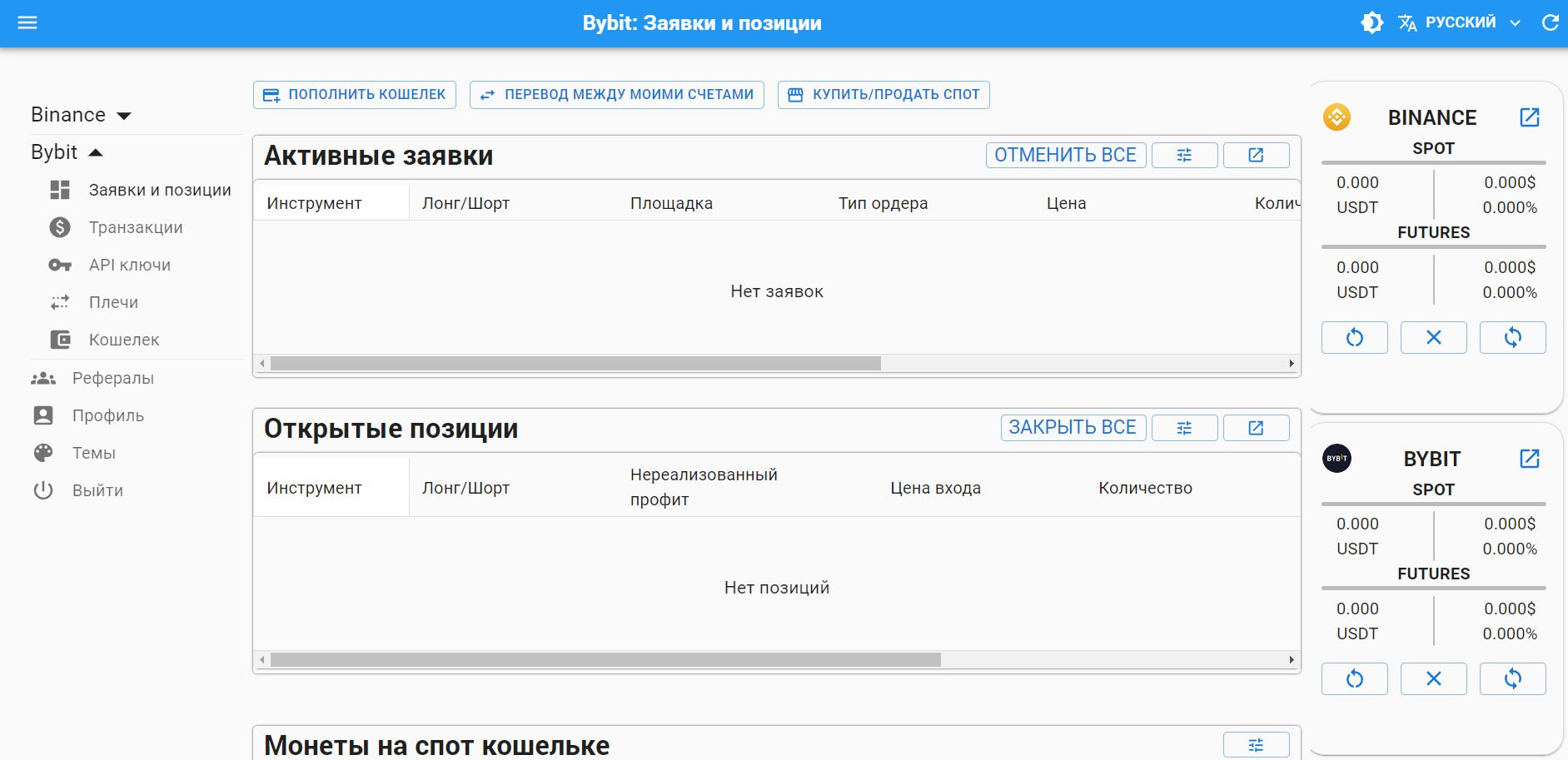Click Площадка column header
Image resolution: width=1568 pixels, height=760 pixels.
(671, 203)
